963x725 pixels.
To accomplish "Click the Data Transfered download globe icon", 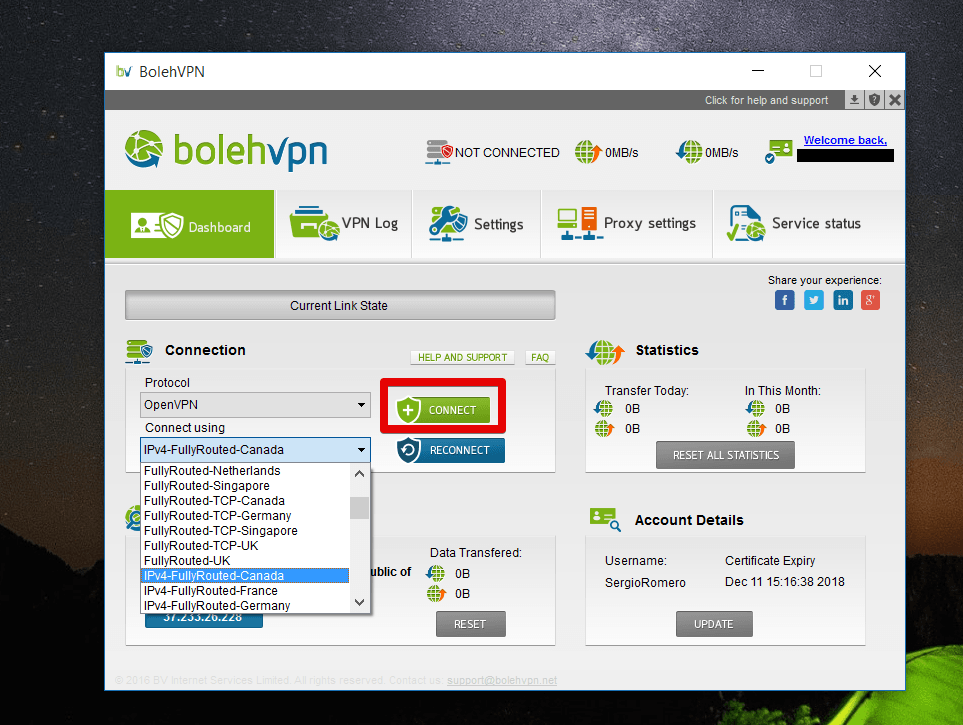I will 435,573.
